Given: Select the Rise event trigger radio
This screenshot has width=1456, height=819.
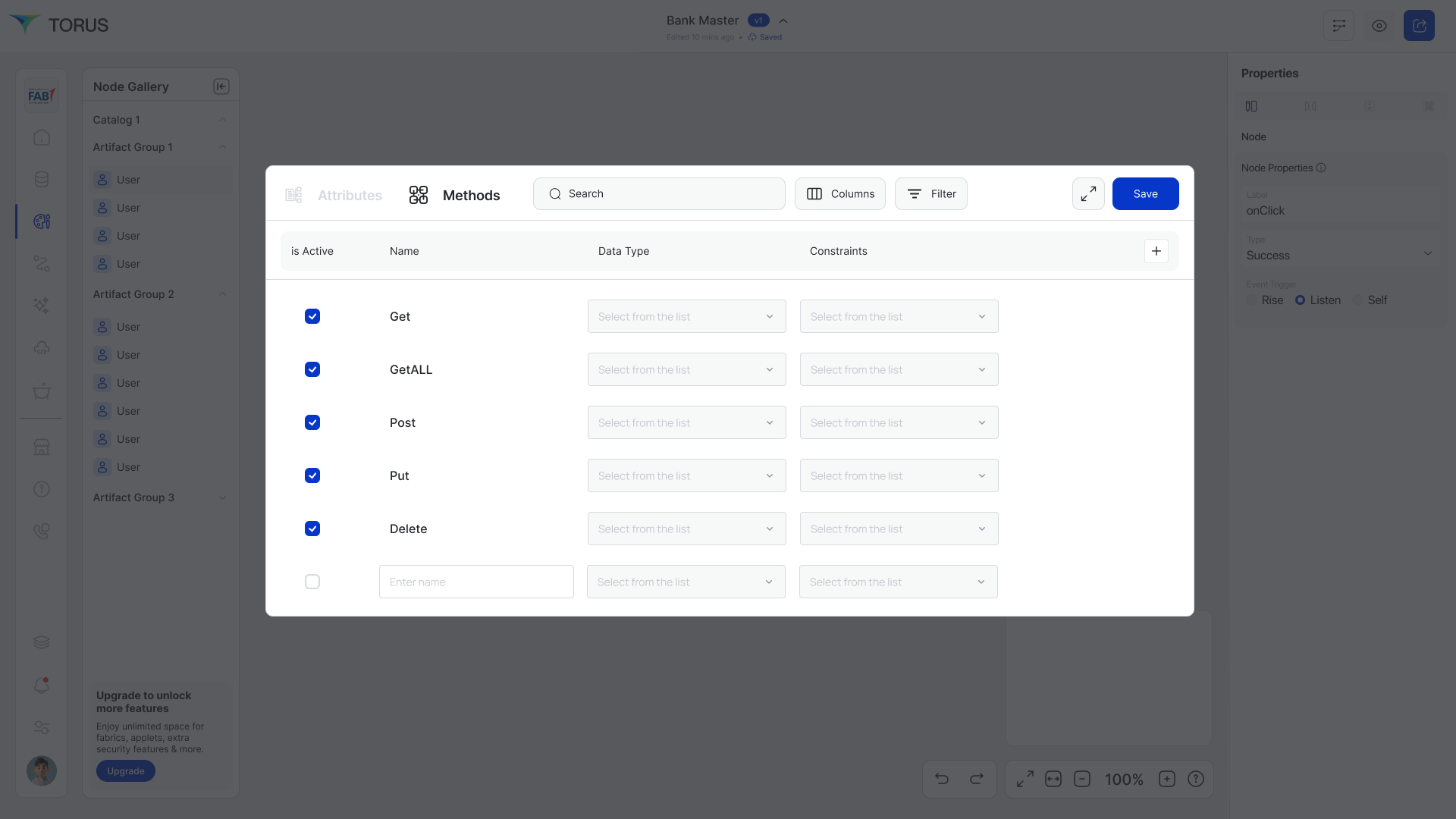Looking at the screenshot, I should pyautogui.click(x=1252, y=300).
